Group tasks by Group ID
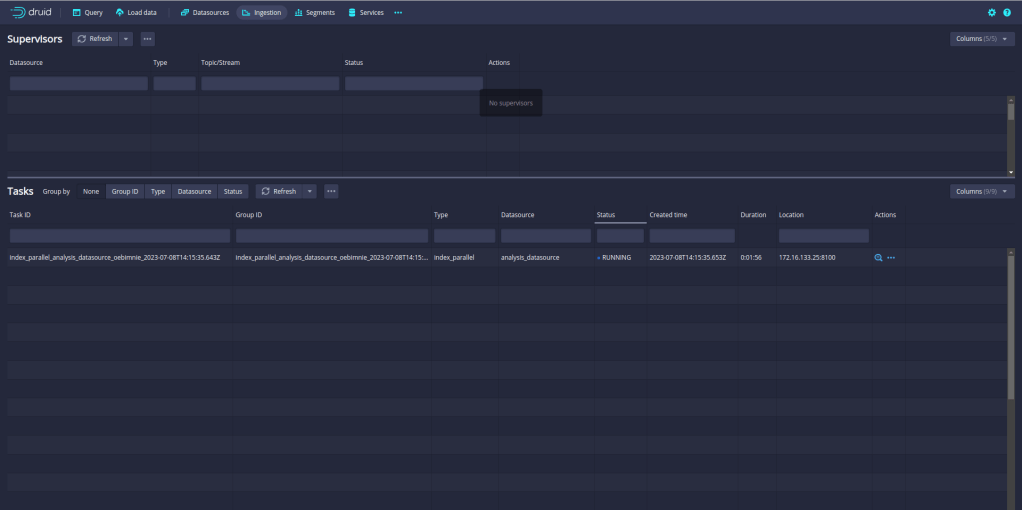This screenshot has width=1022, height=510. click(125, 191)
